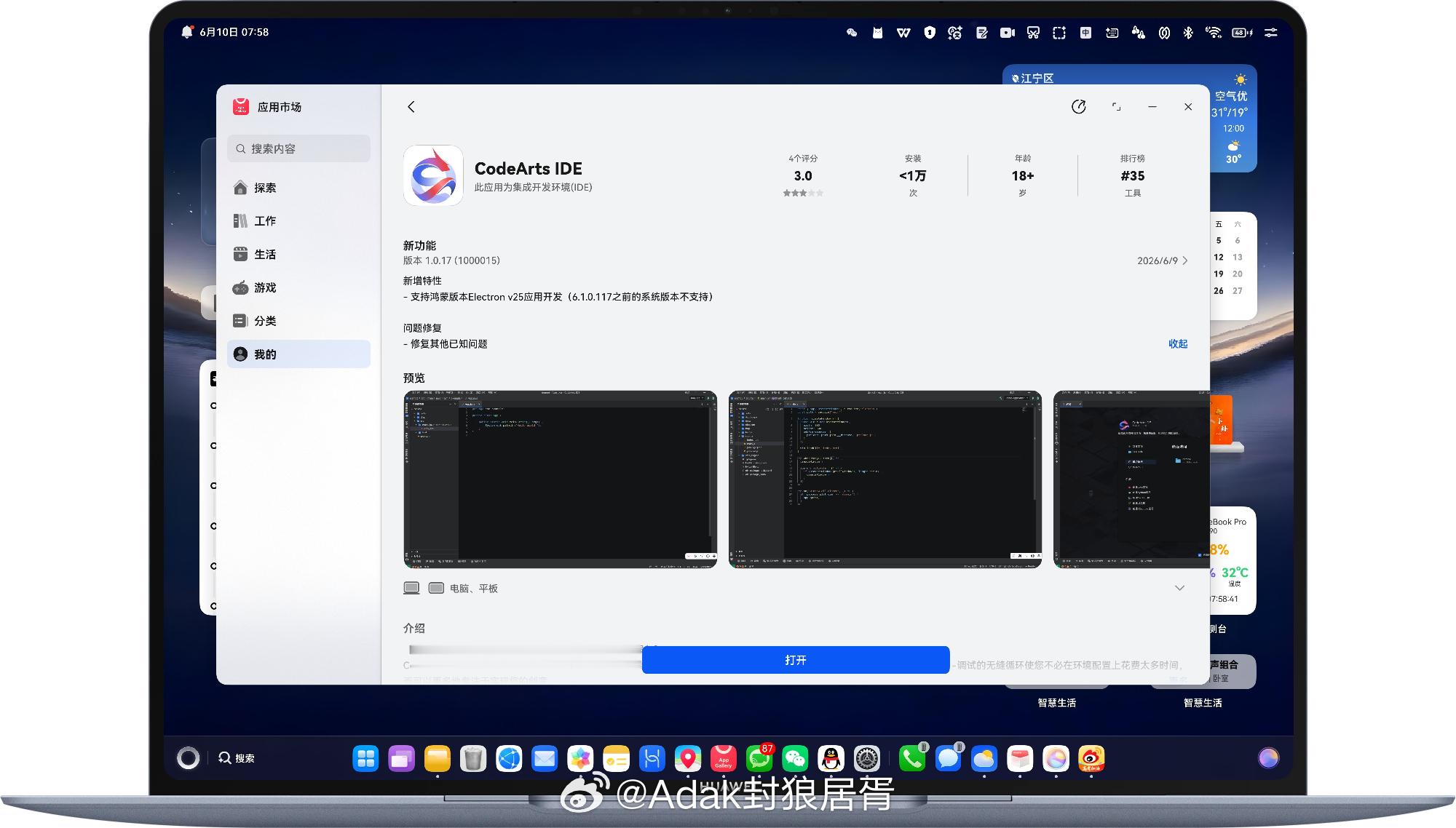Click the 18+ age rating
Screen dimensions: 1456x828
[x=1023, y=176]
